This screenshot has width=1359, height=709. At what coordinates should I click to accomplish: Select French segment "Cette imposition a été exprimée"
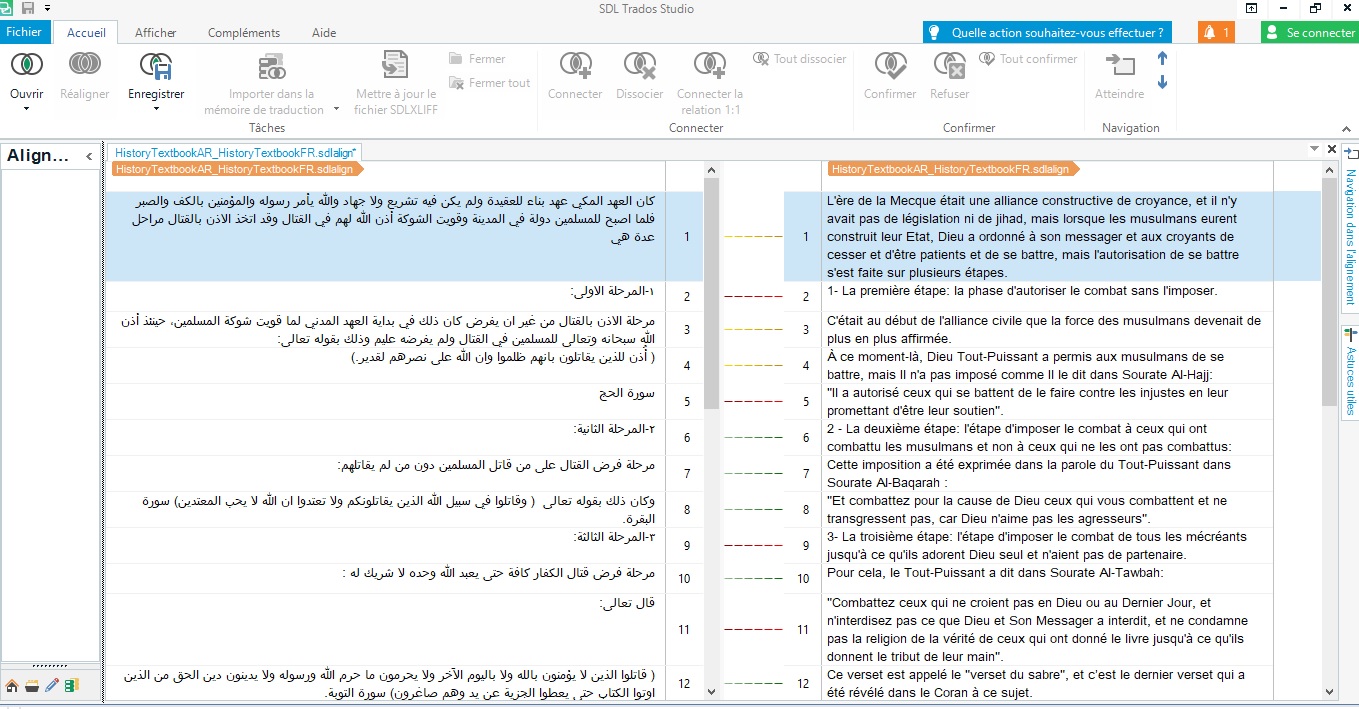[1047, 474]
